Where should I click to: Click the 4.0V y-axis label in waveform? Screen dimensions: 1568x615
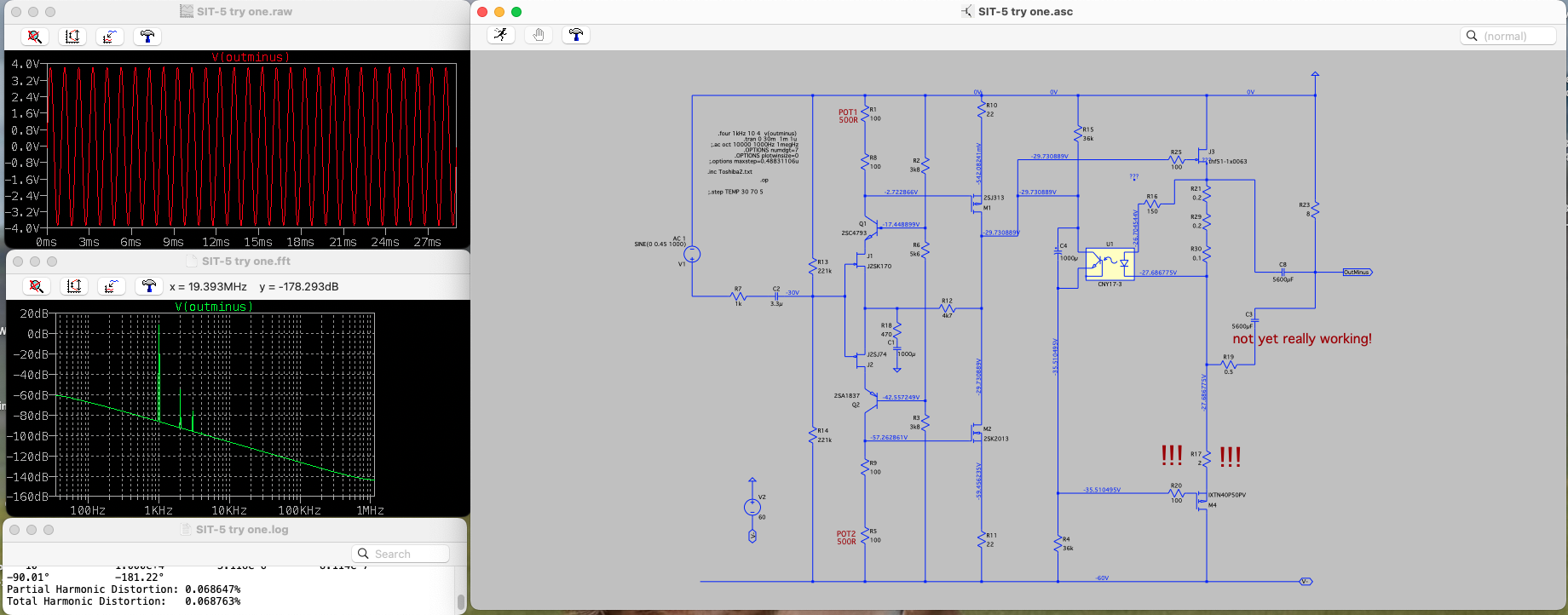[x=25, y=64]
